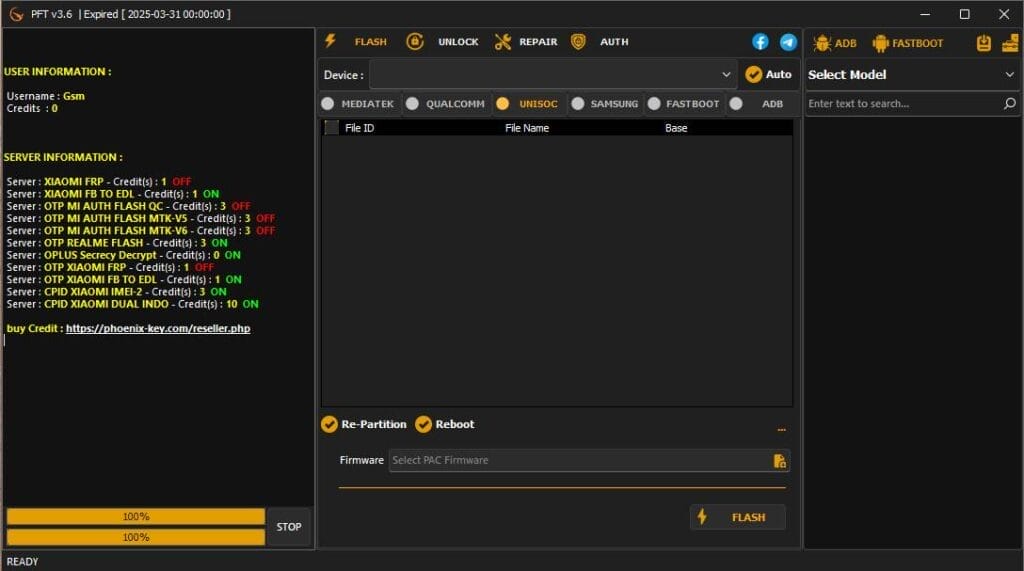
Task: Open the Facebook page icon
Action: (x=760, y=42)
